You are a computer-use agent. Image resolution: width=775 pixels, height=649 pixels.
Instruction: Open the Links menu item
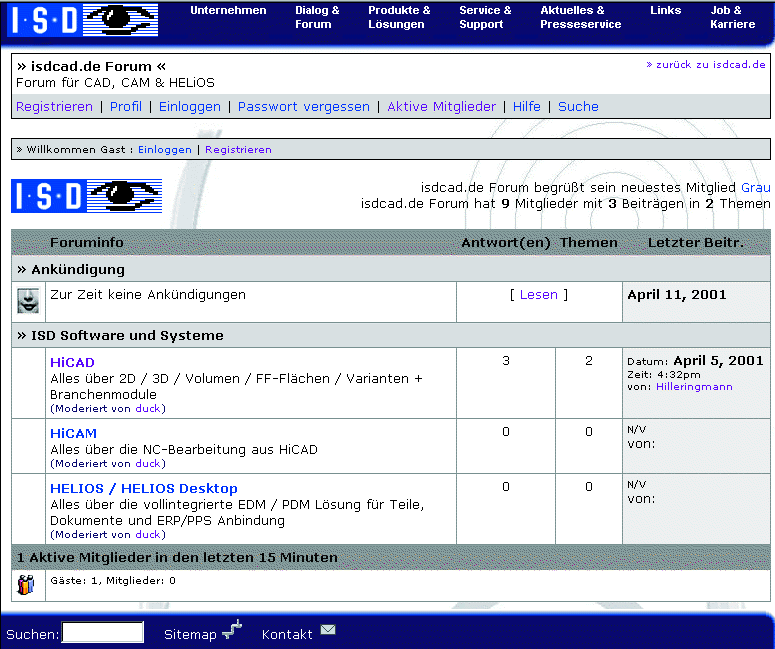tap(666, 10)
